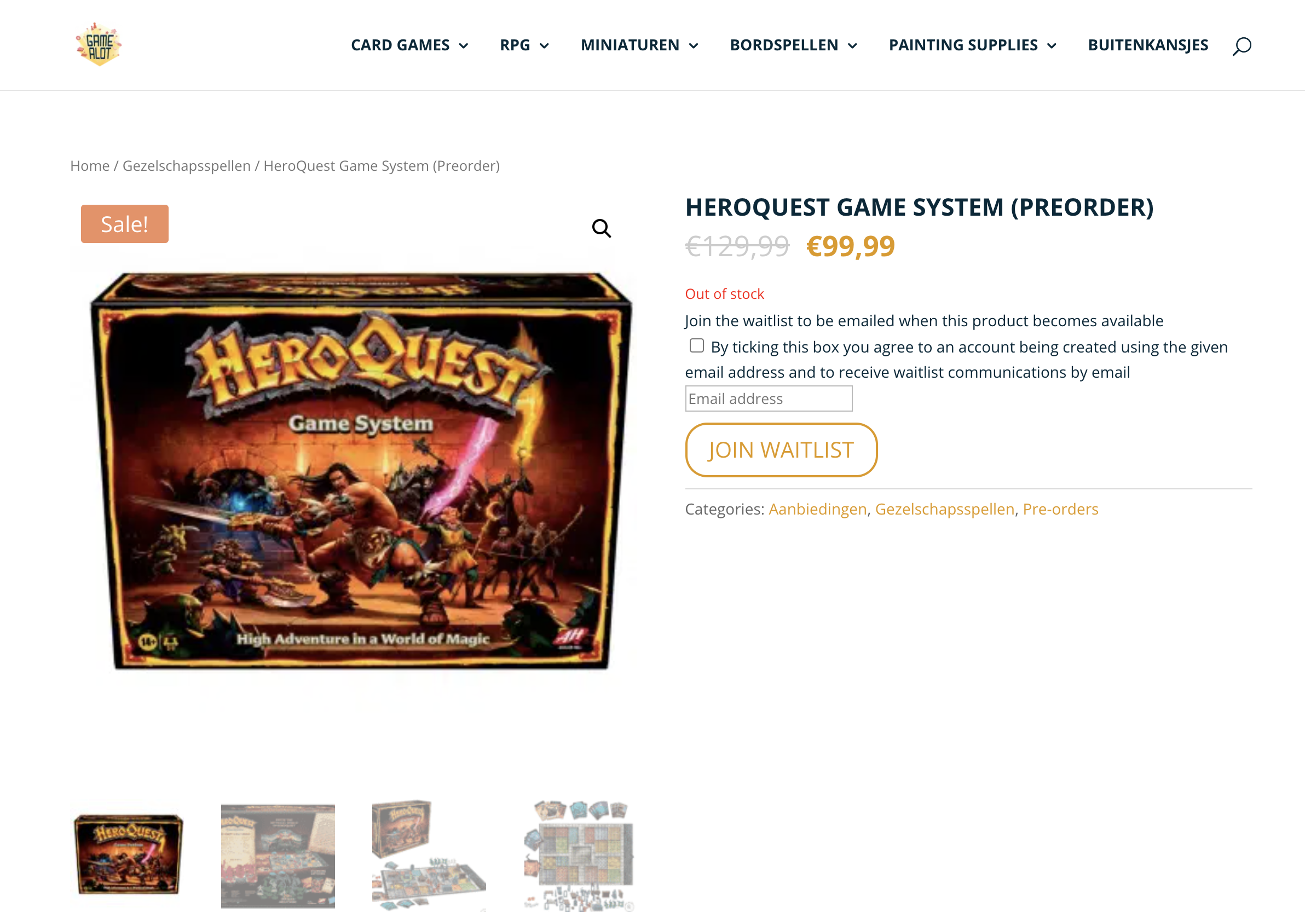Image resolution: width=1305 pixels, height=924 pixels.
Task: Click the Join Waitlist button
Action: coord(781,449)
